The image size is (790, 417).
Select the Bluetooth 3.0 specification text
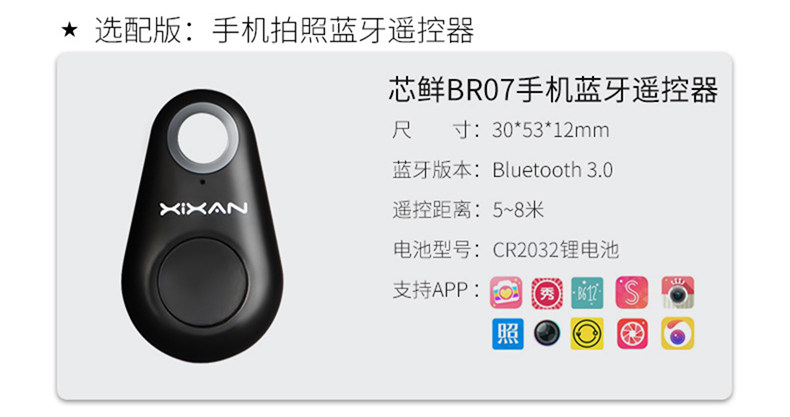click(x=553, y=170)
